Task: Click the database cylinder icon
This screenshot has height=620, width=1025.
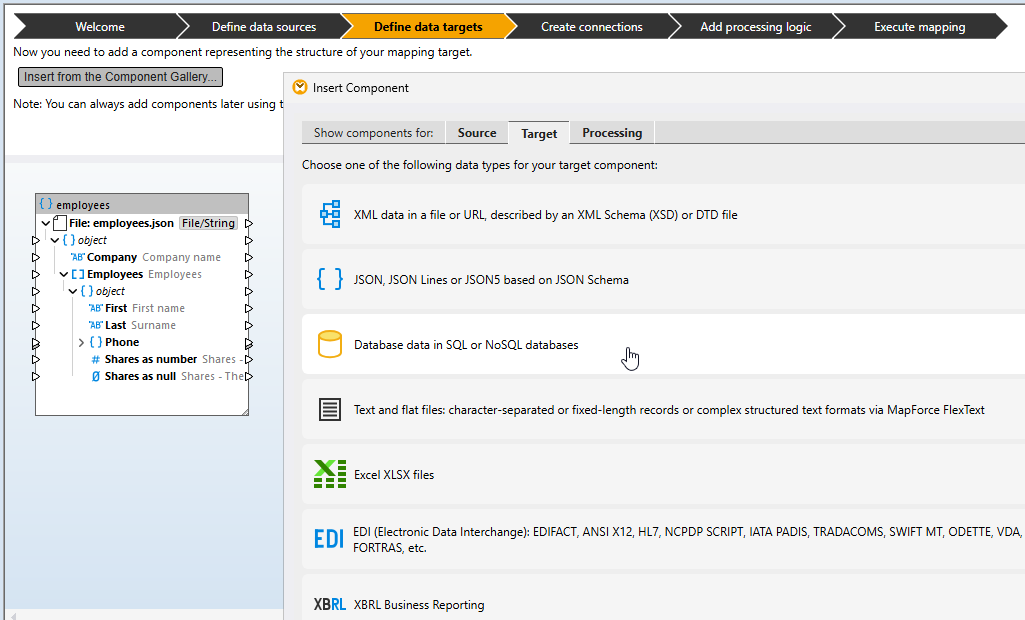Action: (330, 345)
